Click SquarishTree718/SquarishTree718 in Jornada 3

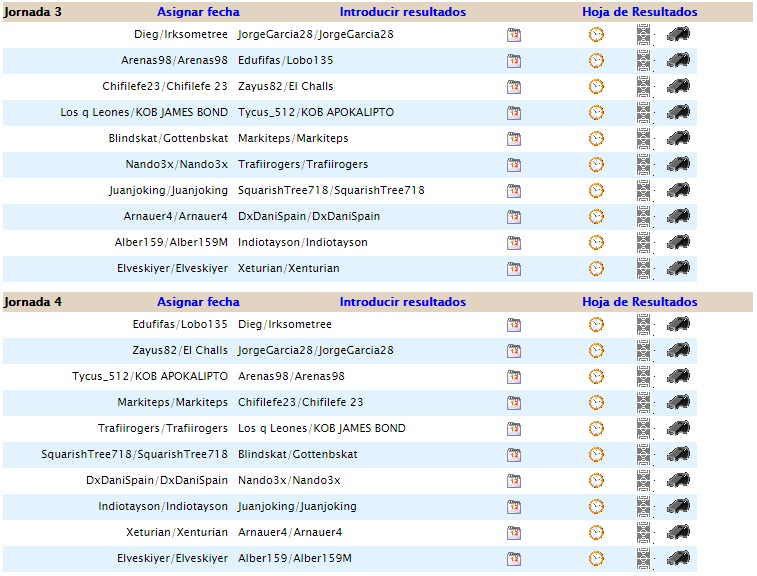click(331, 191)
